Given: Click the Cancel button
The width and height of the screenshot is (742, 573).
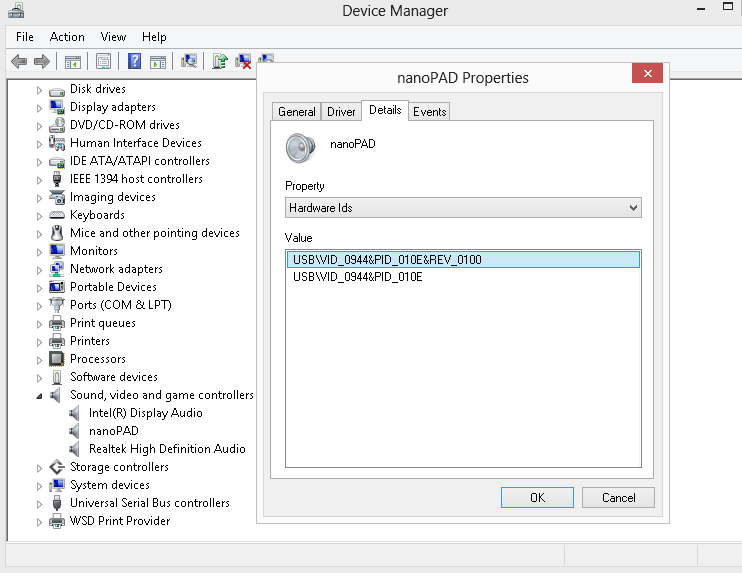Looking at the screenshot, I should [x=618, y=498].
